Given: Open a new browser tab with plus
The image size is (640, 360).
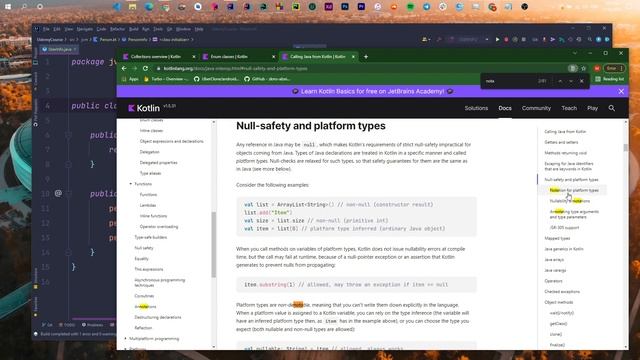Looking at the screenshot, I should pos(366,57).
